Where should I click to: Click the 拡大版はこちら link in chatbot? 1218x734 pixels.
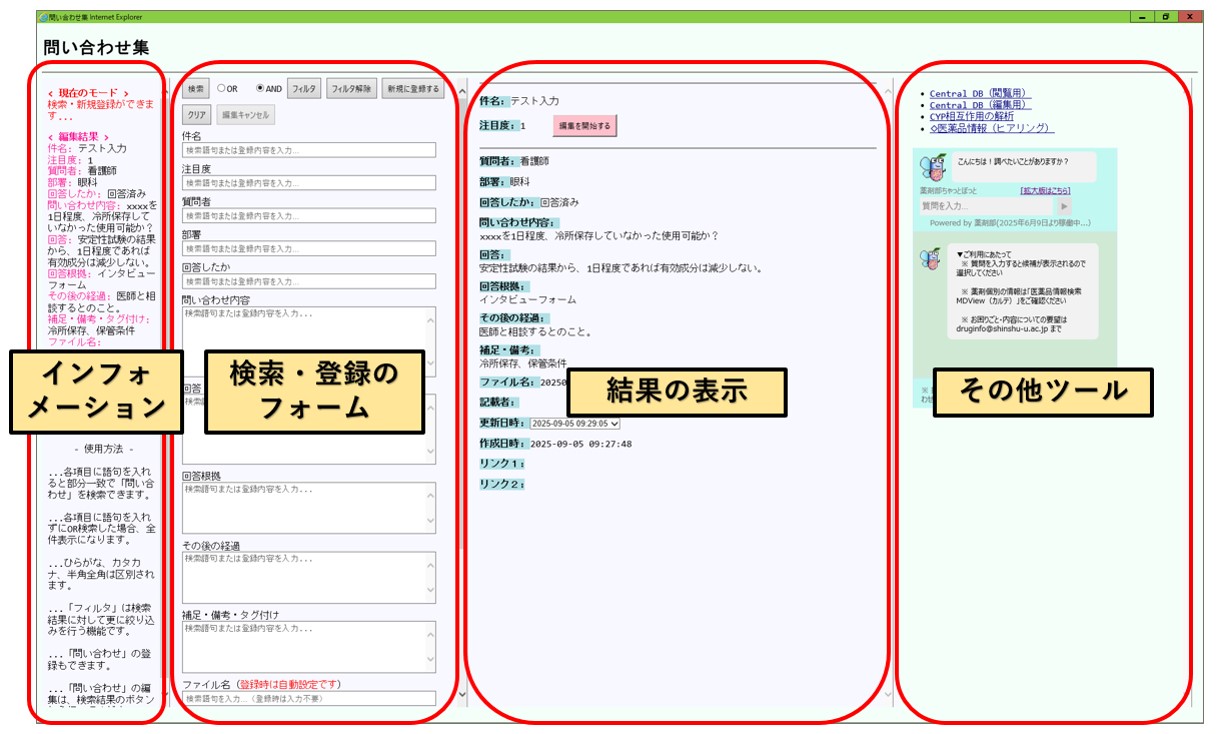[1044, 190]
